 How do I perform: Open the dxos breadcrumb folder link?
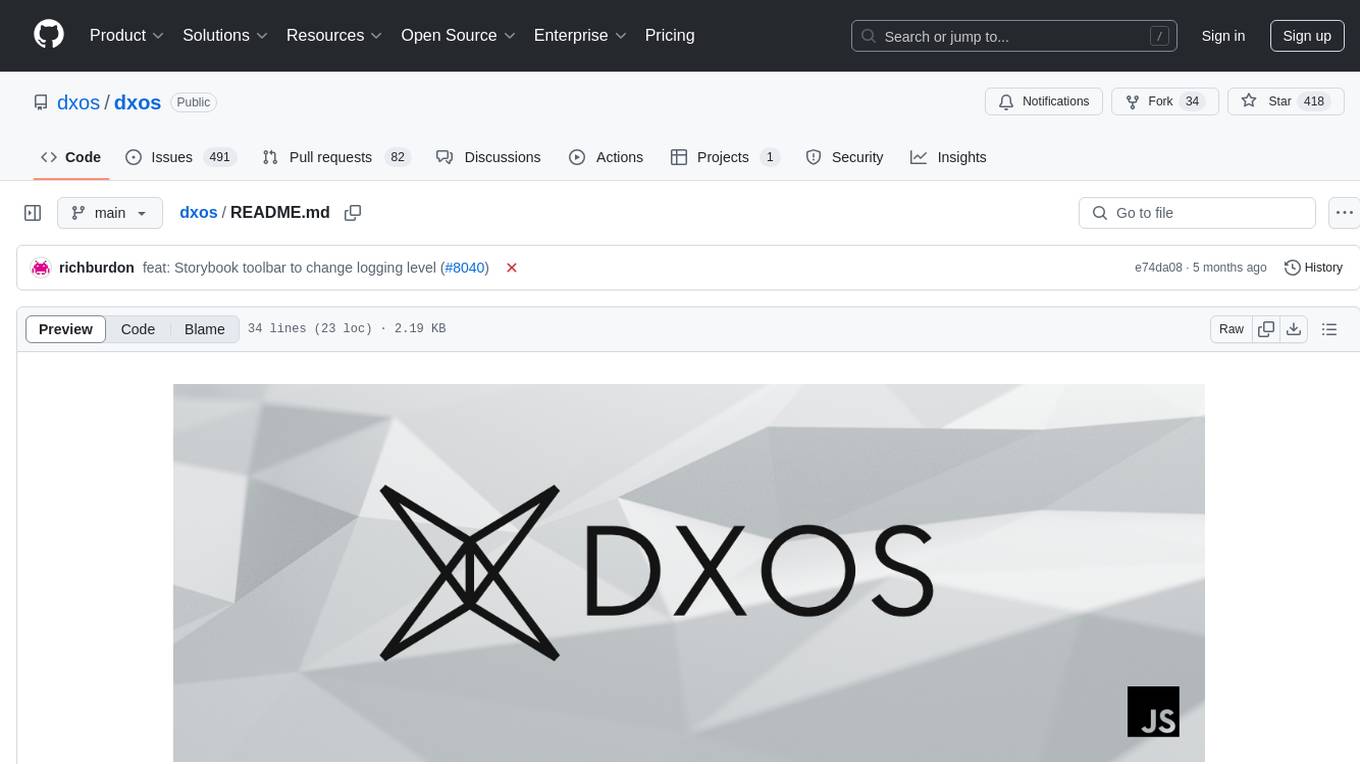point(198,213)
